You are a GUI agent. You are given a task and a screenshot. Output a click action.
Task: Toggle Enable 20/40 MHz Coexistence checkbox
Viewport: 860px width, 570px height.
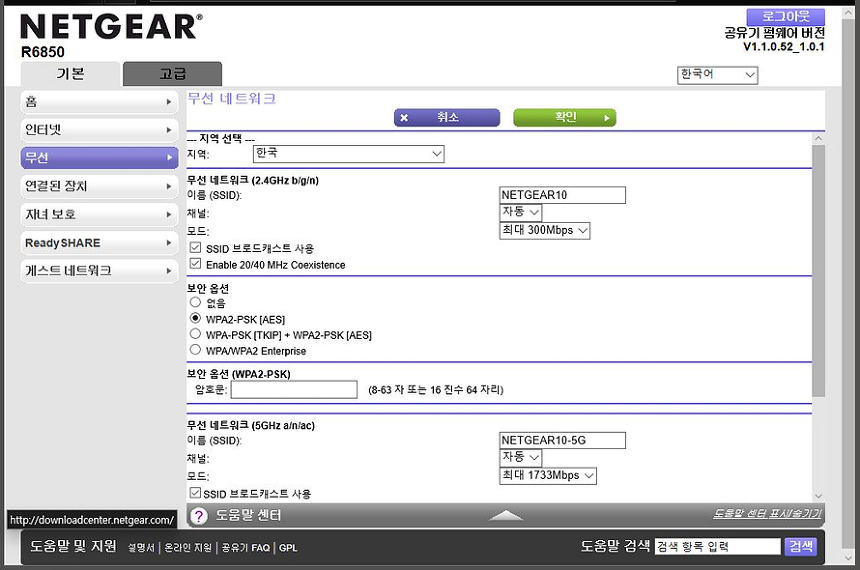click(195, 264)
